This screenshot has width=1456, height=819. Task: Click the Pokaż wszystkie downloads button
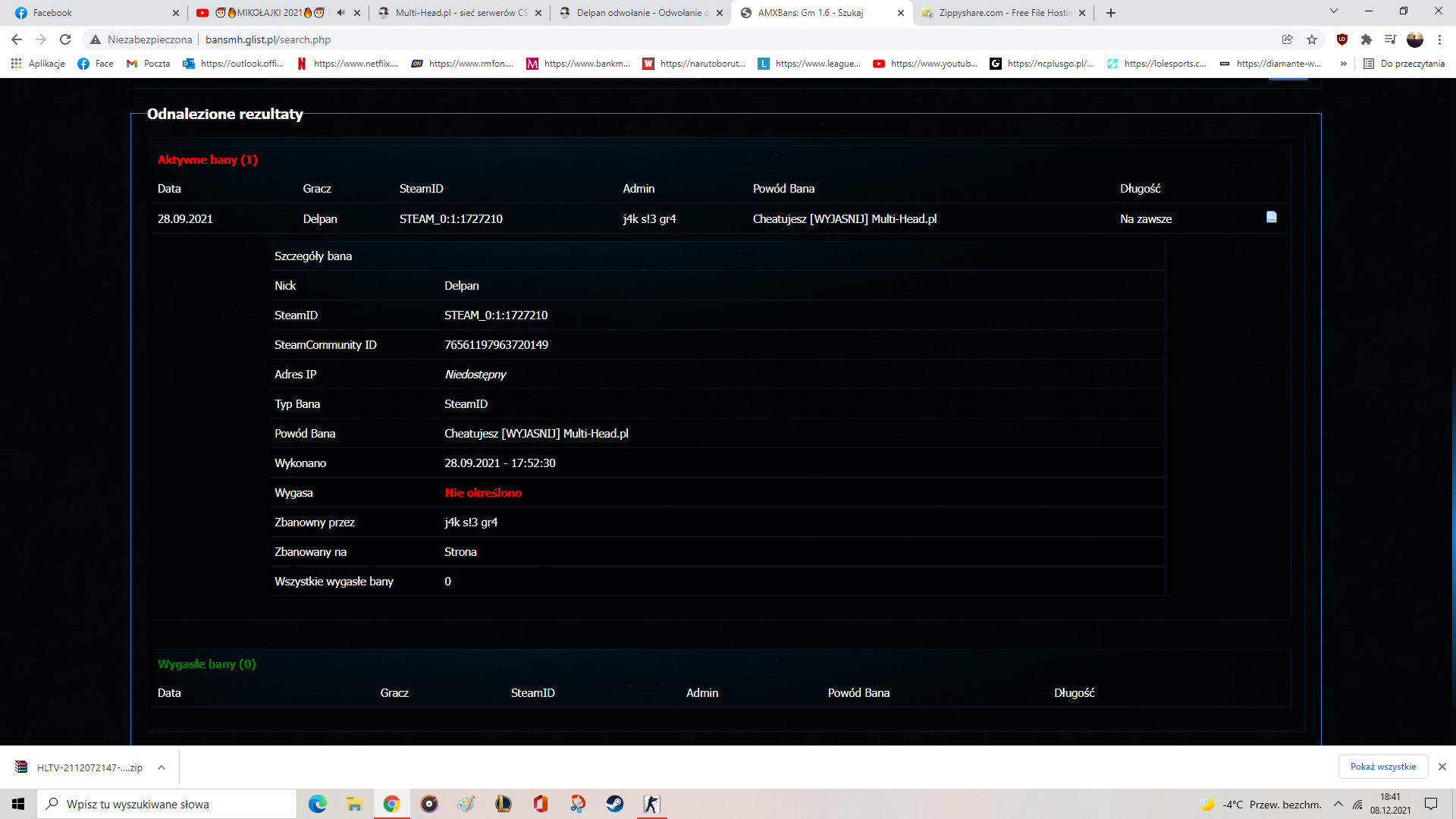pos(1382,767)
